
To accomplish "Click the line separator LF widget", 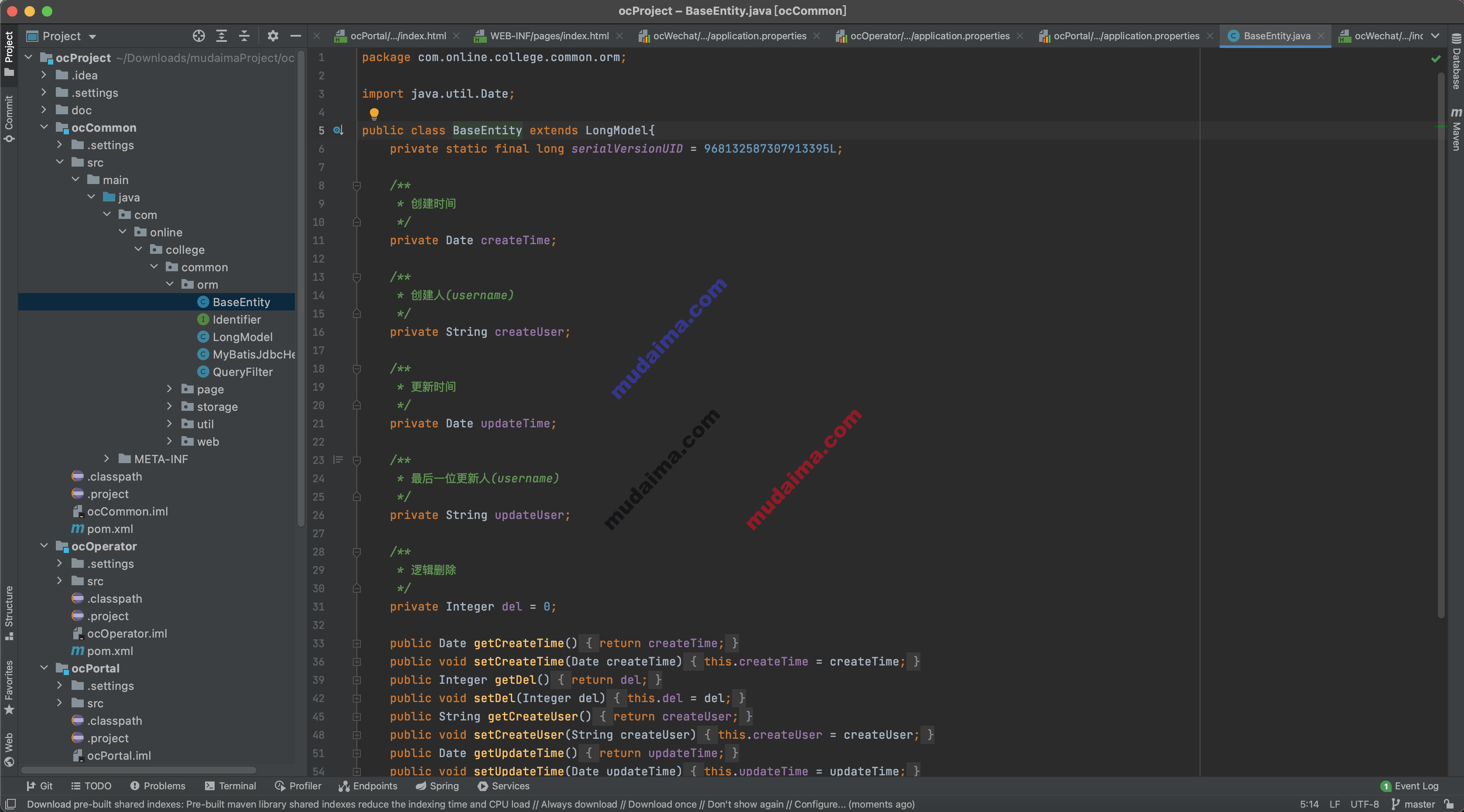I will click(x=1335, y=804).
